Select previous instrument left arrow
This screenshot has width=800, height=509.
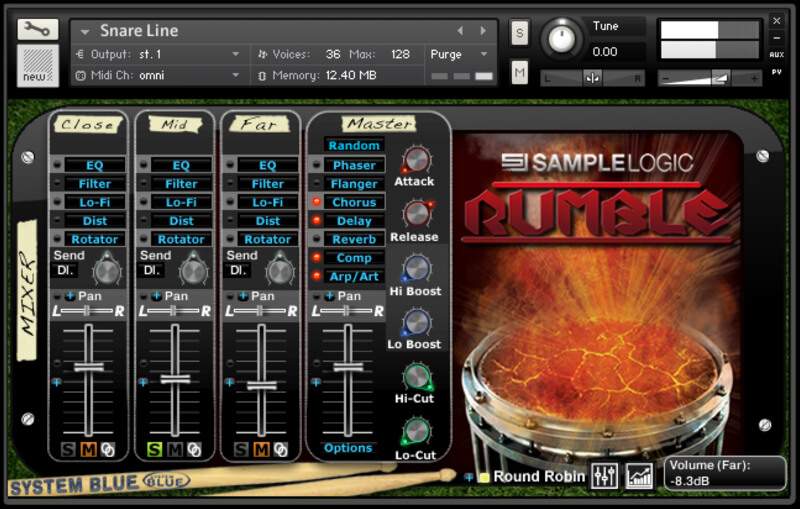coord(460,31)
